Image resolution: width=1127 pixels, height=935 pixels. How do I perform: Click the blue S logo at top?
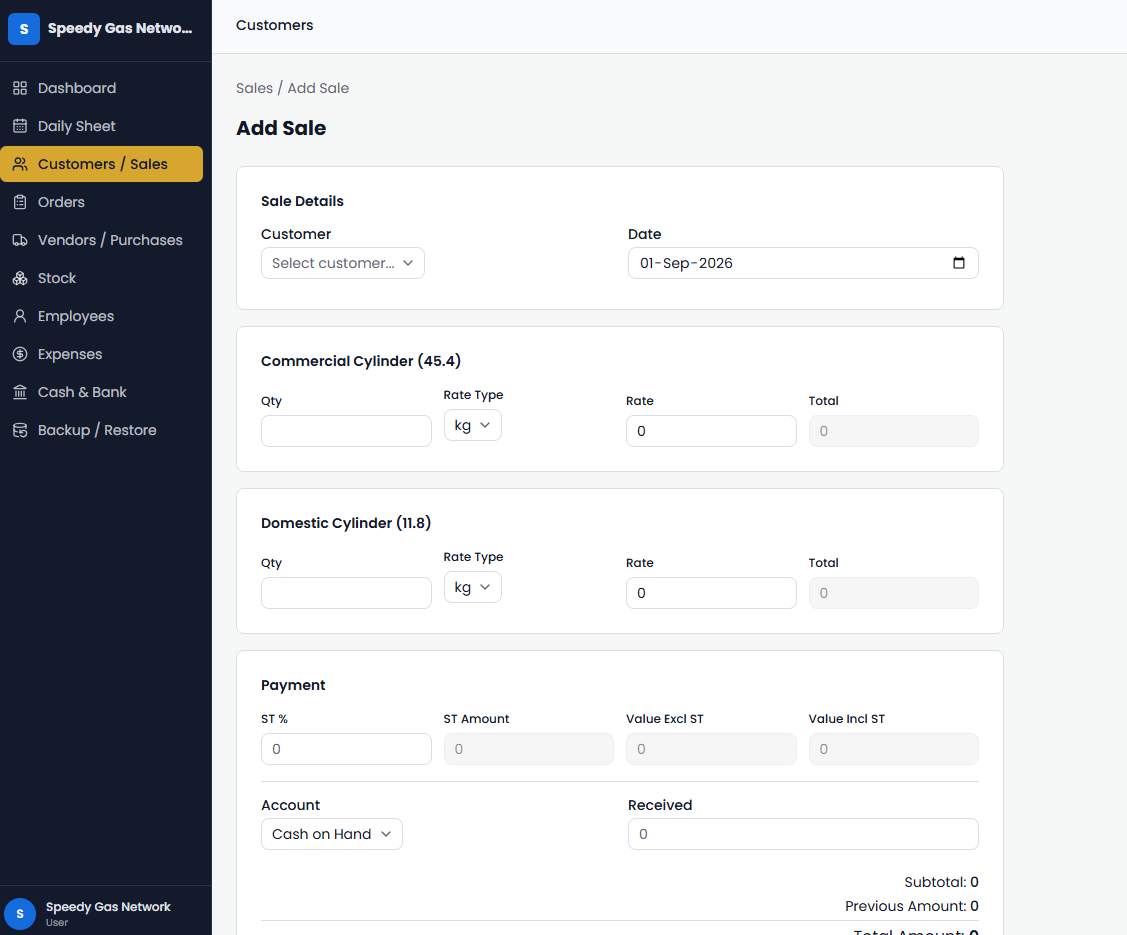point(24,29)
